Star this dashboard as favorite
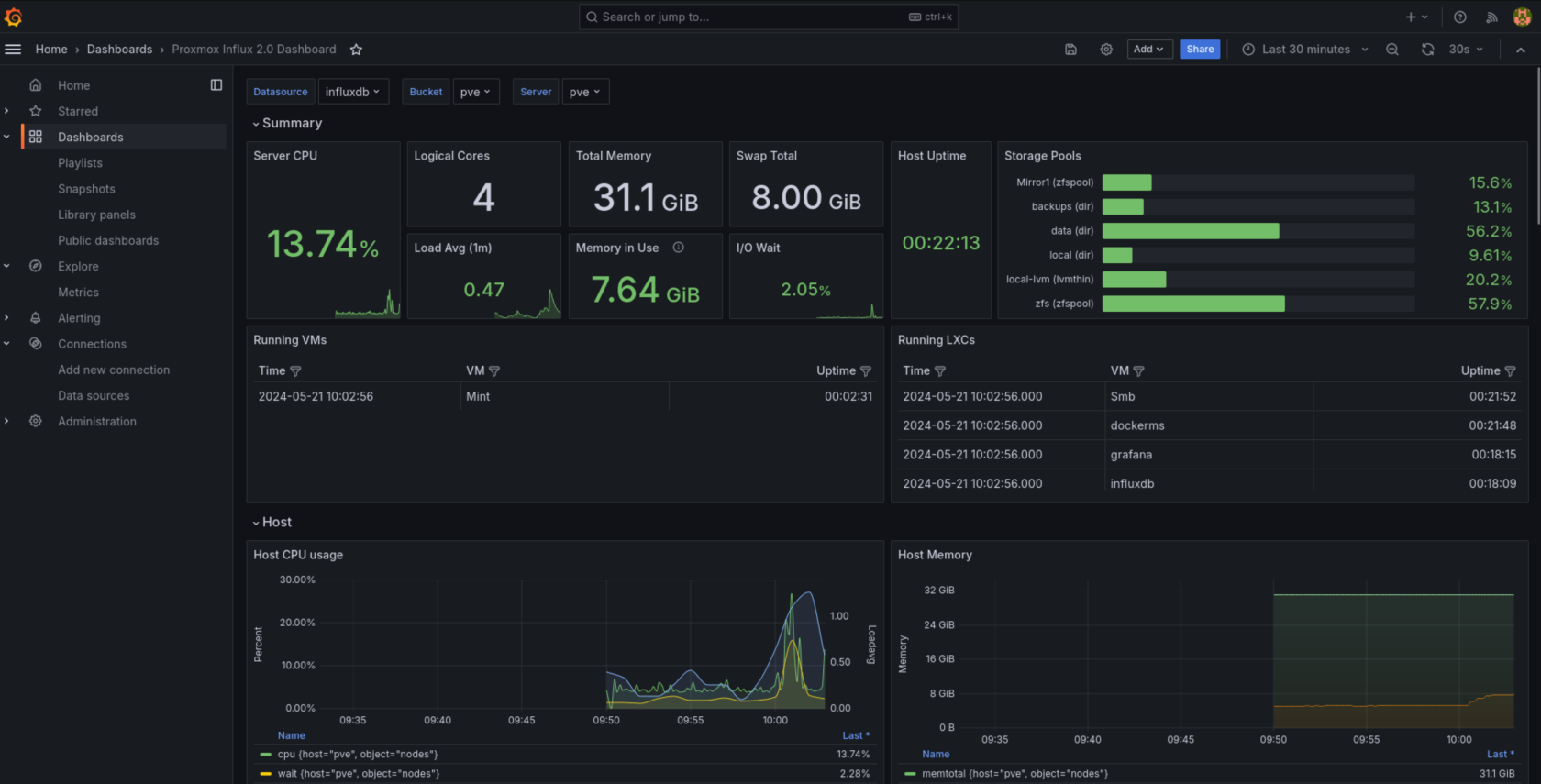This screenshot has width=1541, height=784. tap(356, 50)
